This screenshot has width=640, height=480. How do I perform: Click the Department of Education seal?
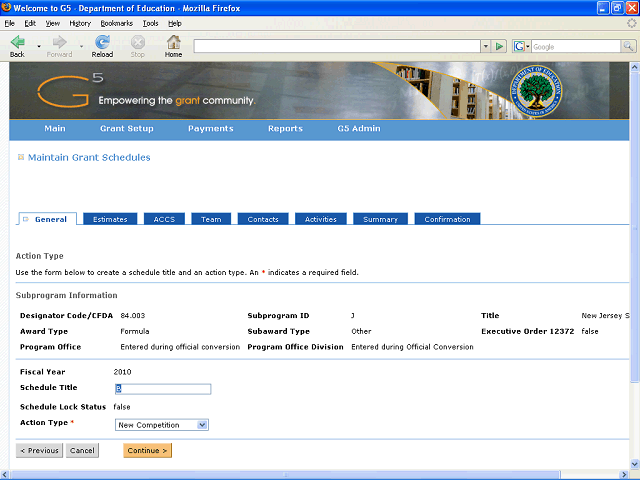[536, 91]
